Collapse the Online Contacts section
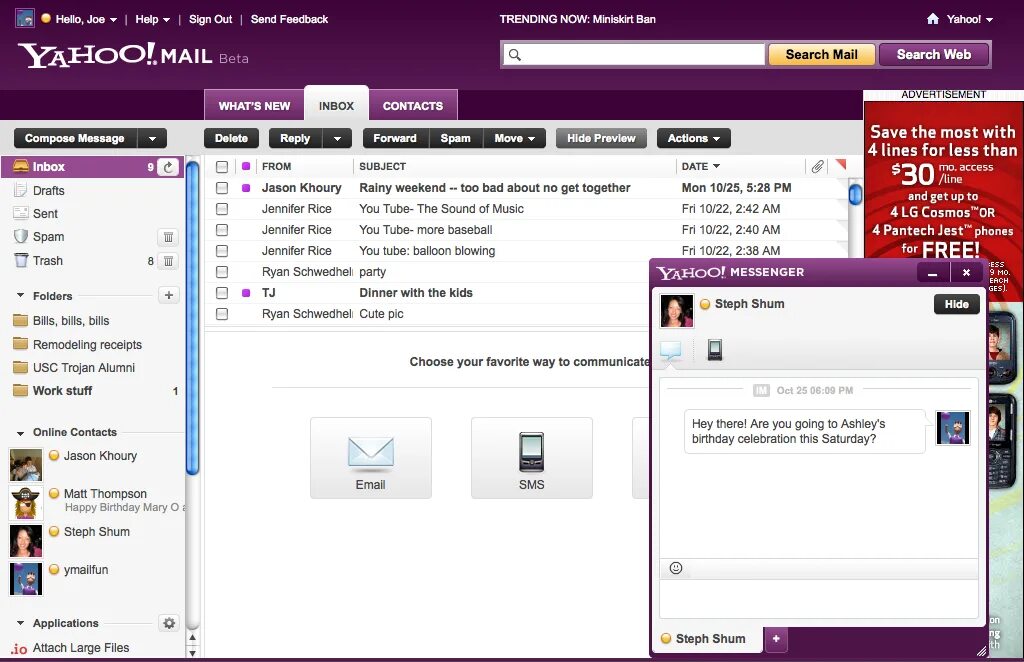Image resolution: width=1024 pixels, height=662 pixels. 20,433
